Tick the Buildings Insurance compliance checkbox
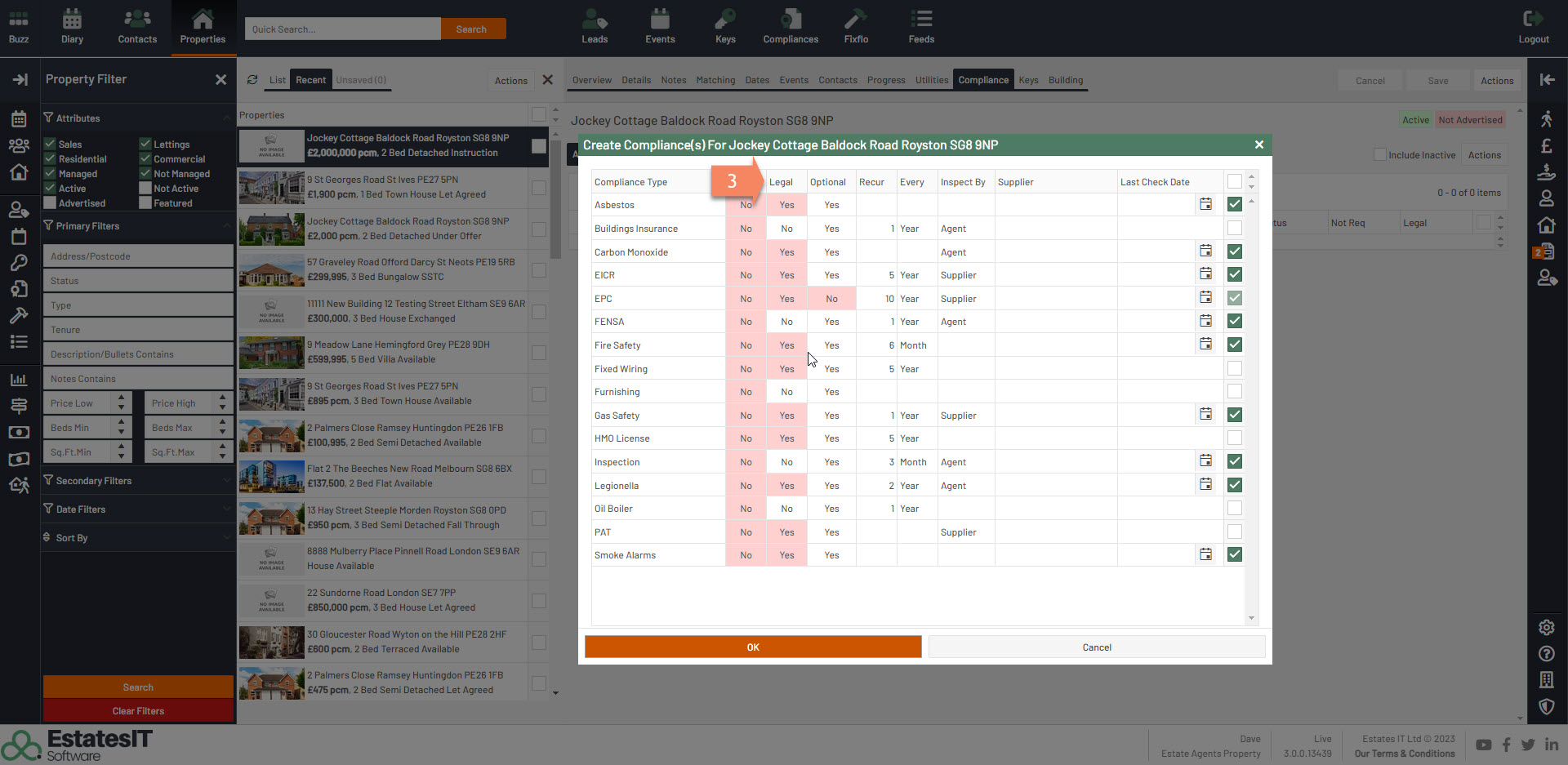This screenshot has width=1568, height=765. click(x=1234, y=229)
